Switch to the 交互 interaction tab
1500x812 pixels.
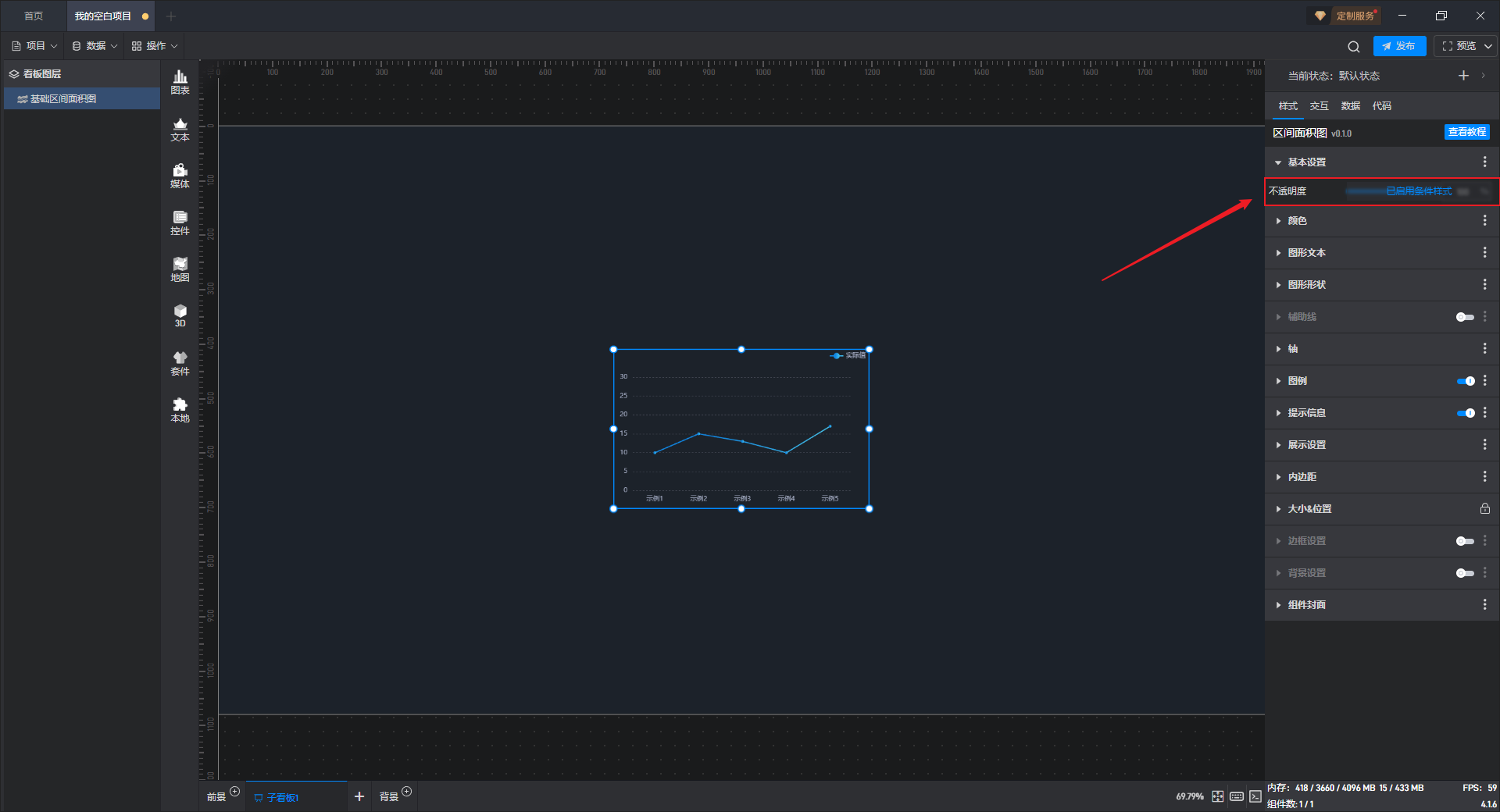tap(1319, 105)
